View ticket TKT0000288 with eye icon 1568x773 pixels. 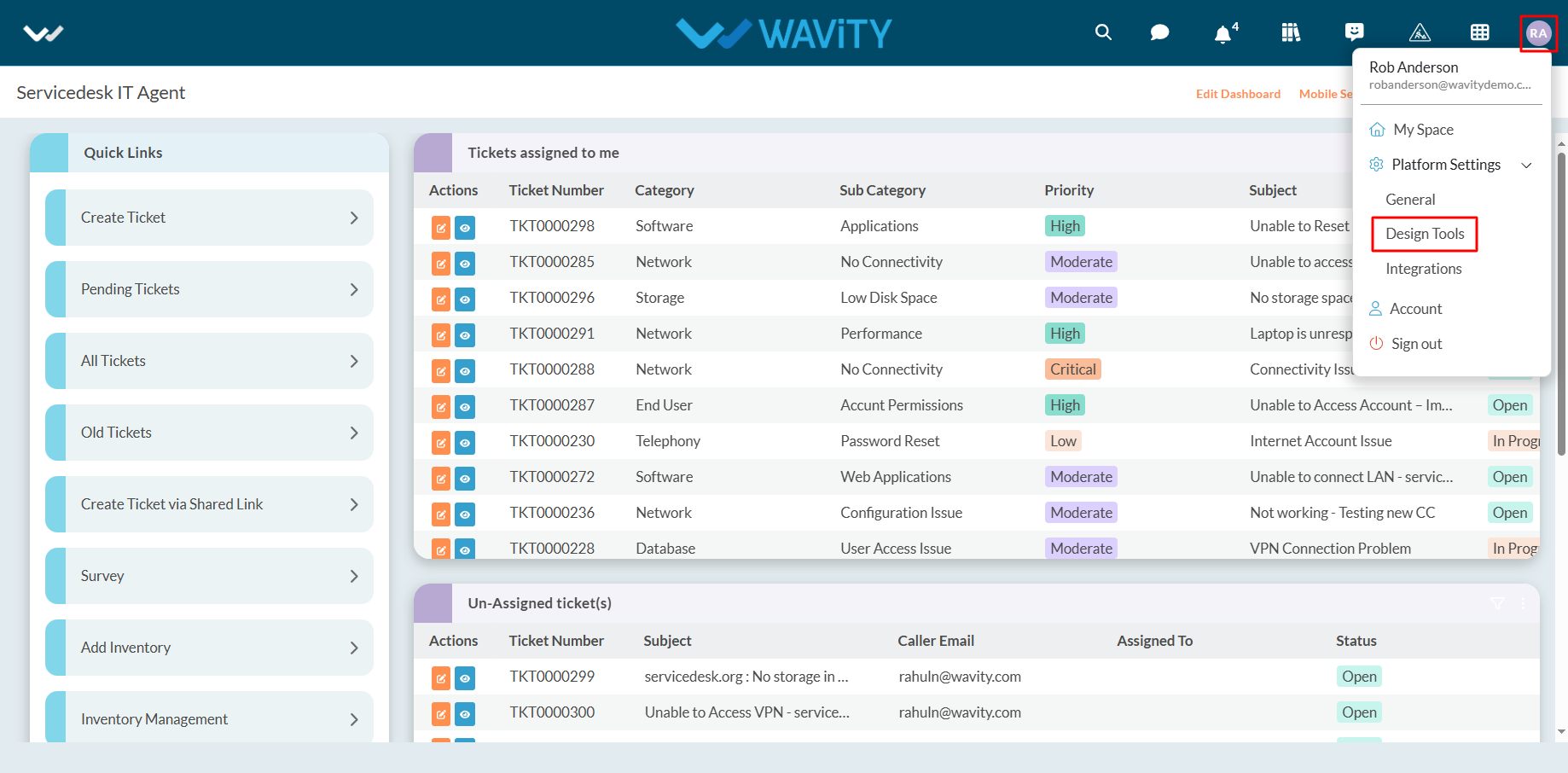[465, 371]
